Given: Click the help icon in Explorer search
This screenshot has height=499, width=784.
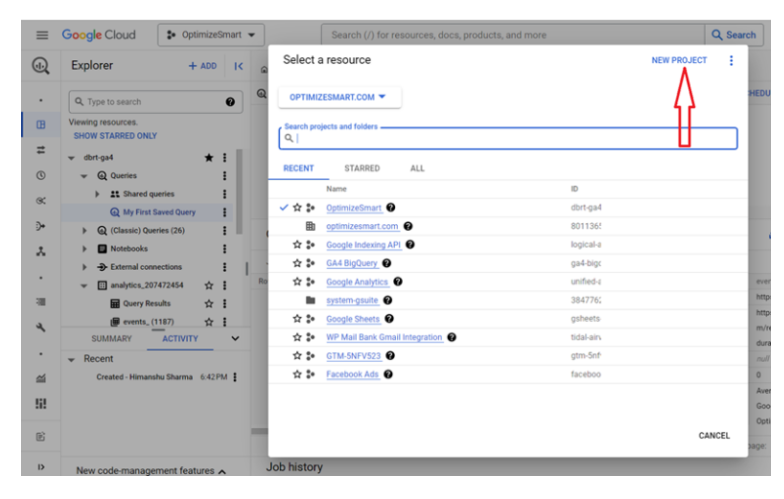Looking at the screenshot, I should coord(230,102).
